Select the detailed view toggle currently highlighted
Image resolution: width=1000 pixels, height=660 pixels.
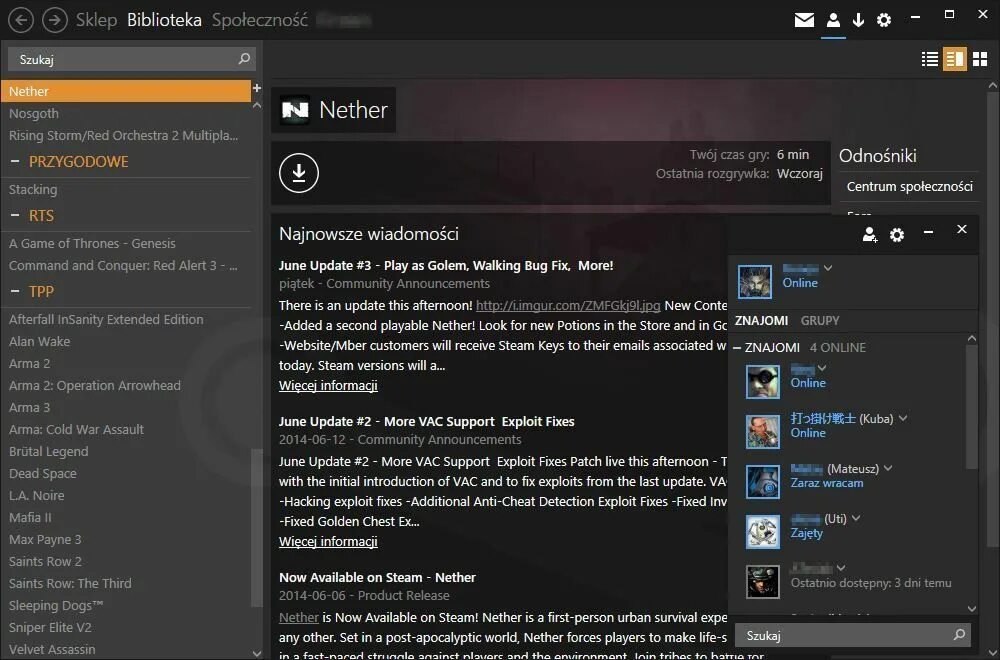click(953, 59)
